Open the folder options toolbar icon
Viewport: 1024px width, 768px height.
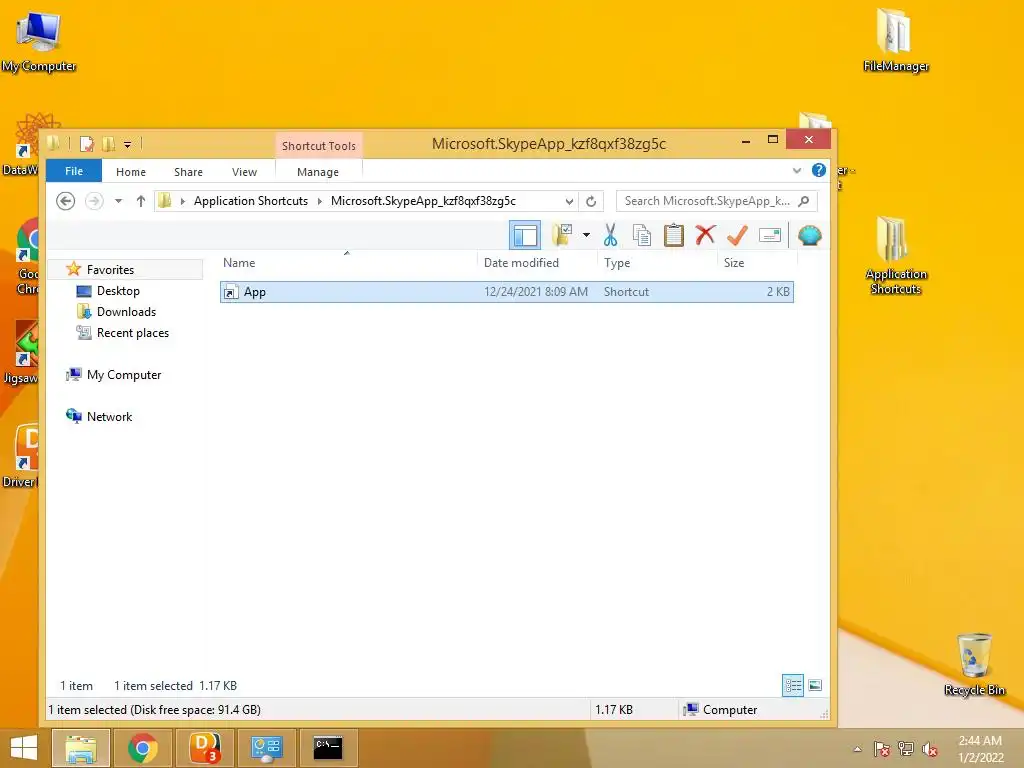pos(562,235)
